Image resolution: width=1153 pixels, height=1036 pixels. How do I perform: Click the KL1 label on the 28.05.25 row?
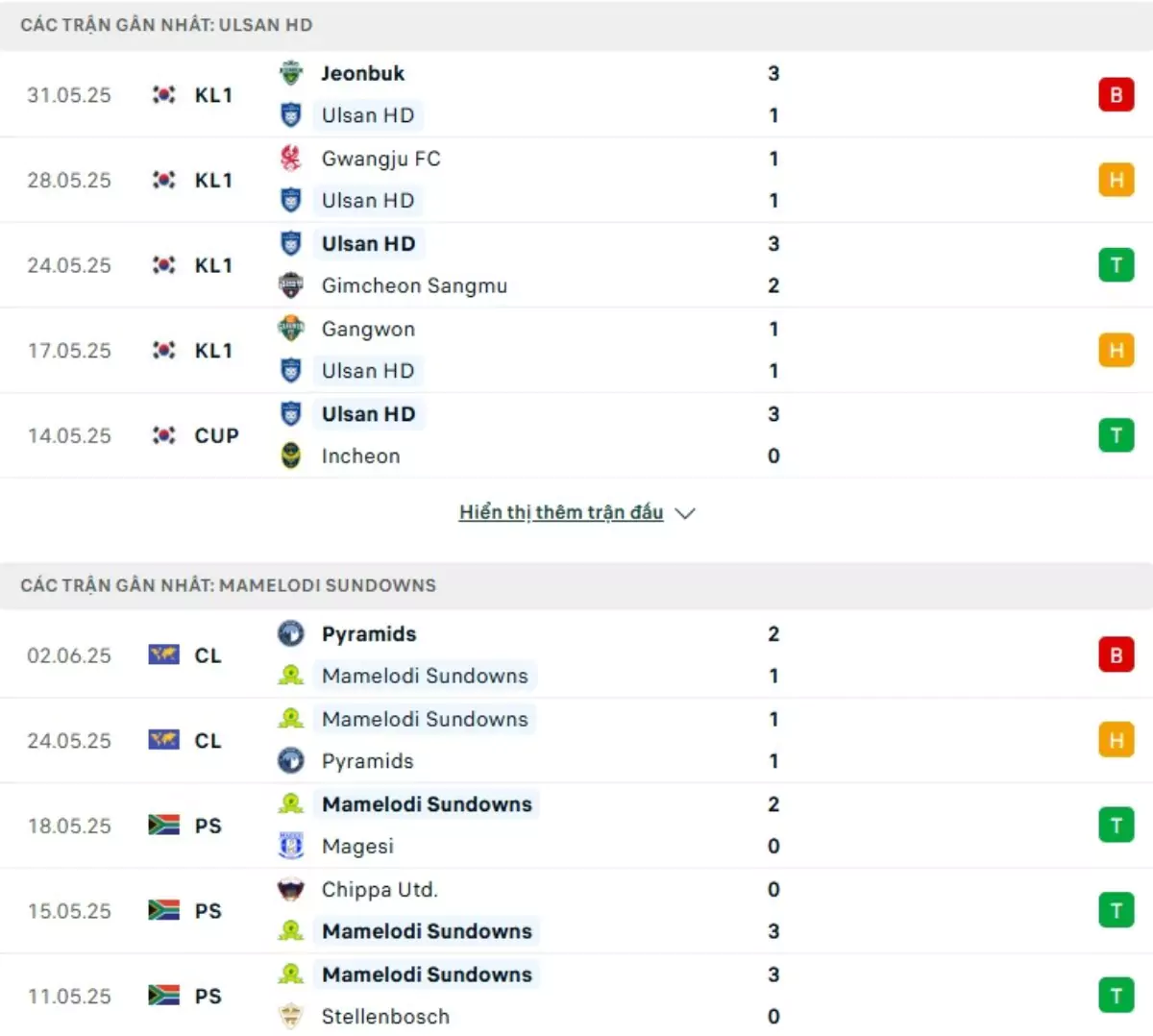pos(213,181)
